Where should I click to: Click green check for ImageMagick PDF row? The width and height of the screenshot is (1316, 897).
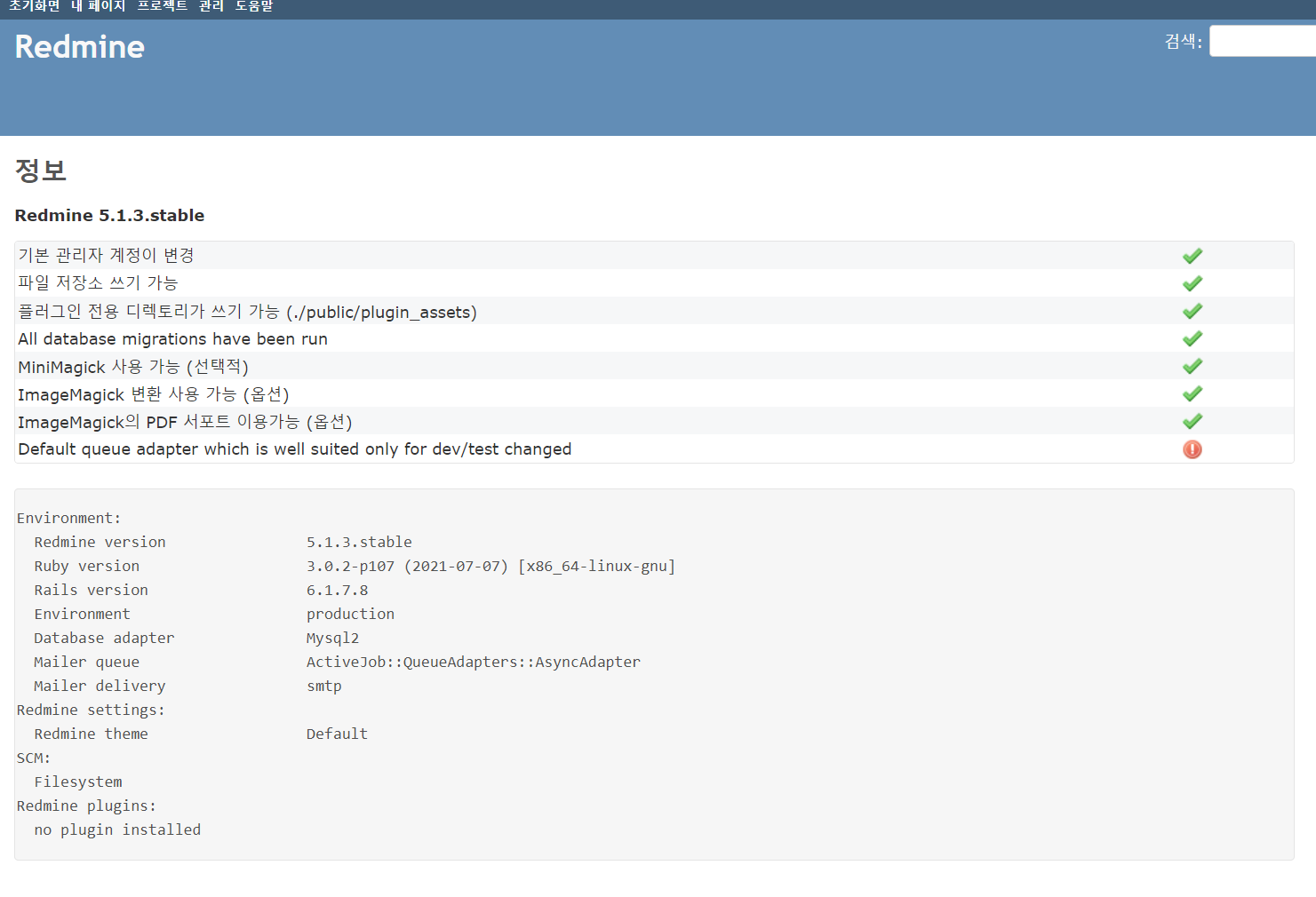click(x=1192, y=421)
